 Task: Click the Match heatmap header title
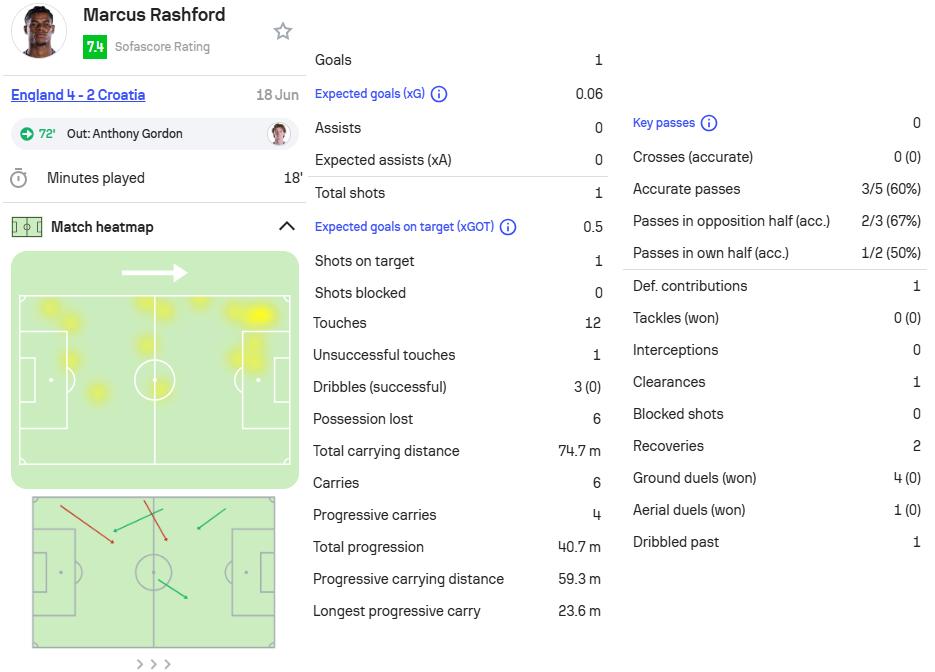tap(102, 227)
